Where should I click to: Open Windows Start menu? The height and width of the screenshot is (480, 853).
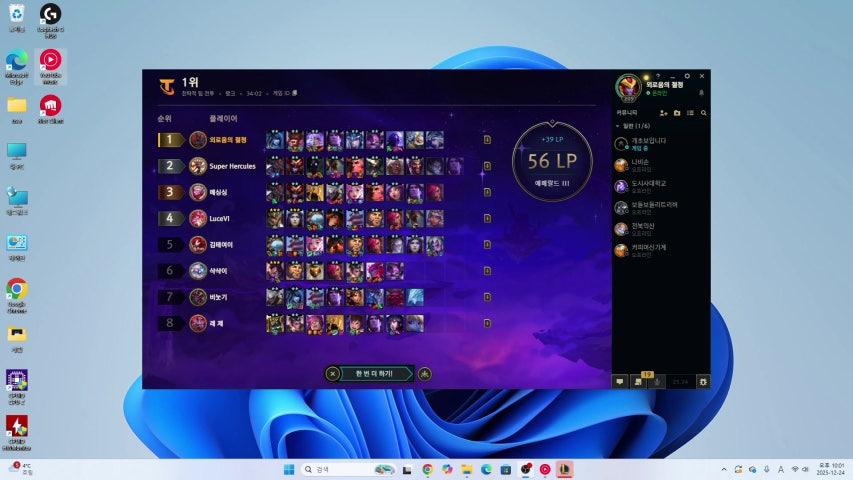coord(289,469)
